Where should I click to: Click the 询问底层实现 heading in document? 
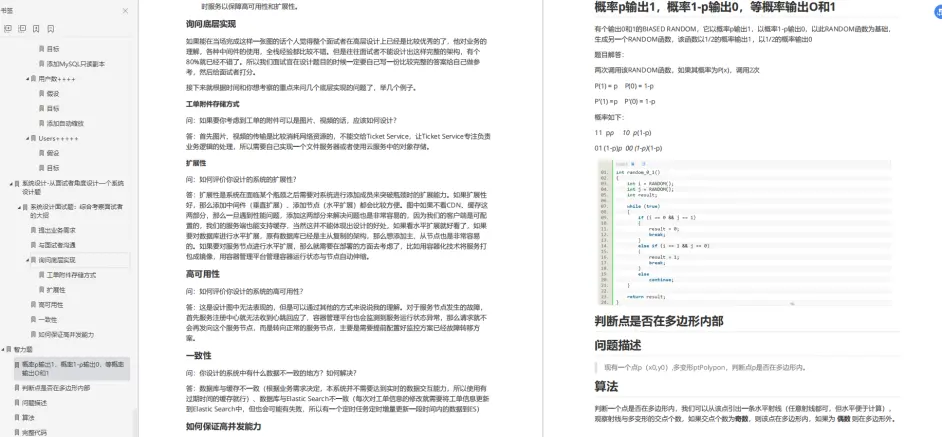210,24
